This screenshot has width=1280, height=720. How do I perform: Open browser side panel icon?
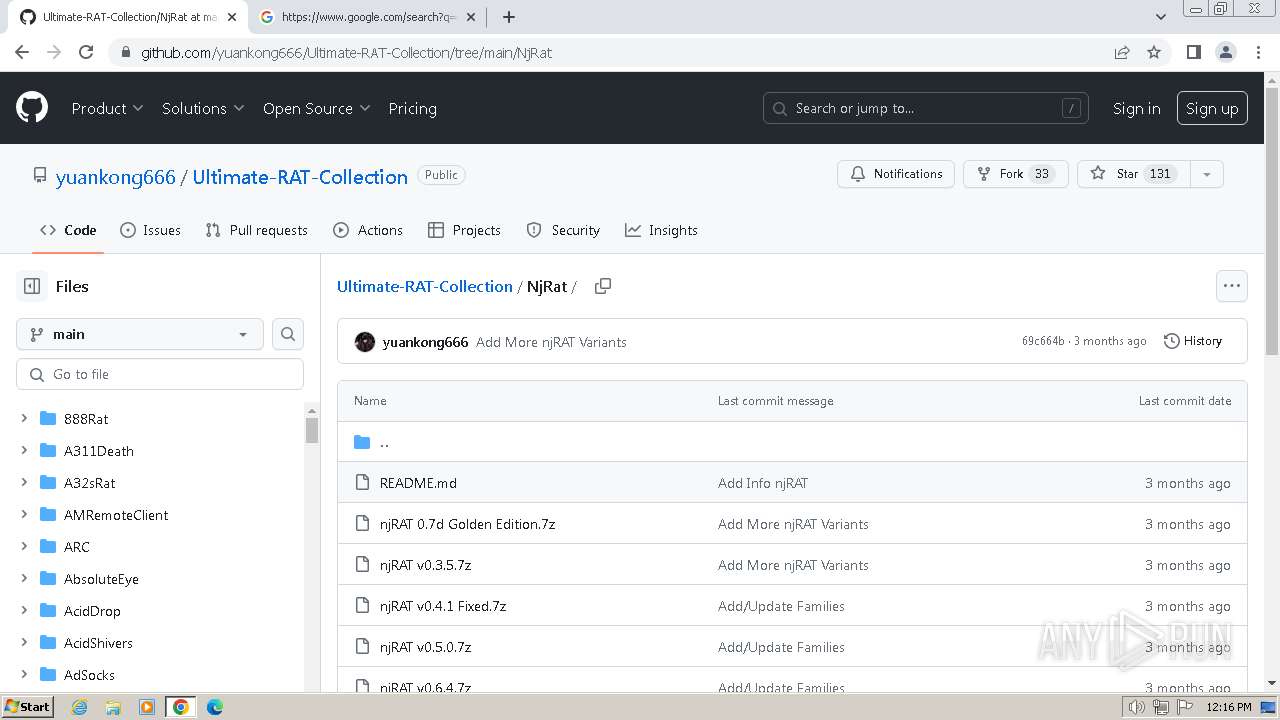[1193, 52]
